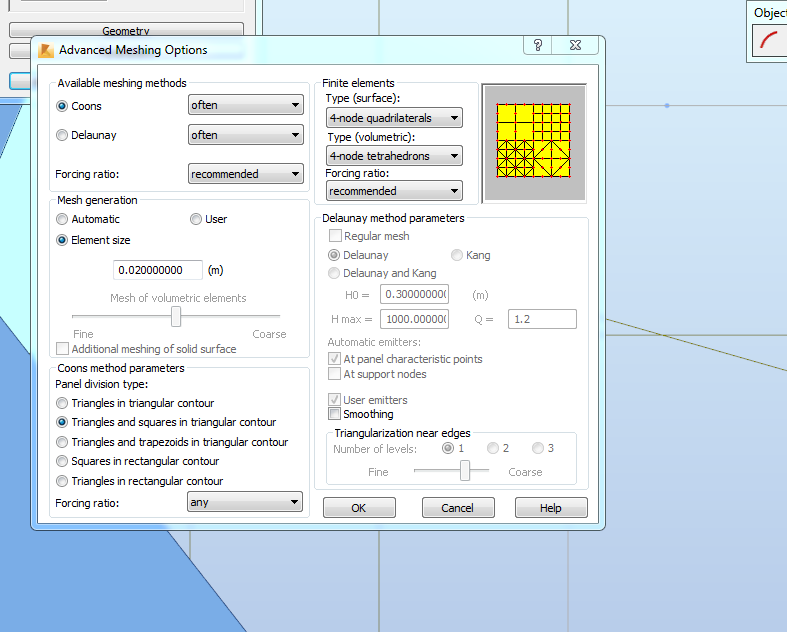Open Coons parameters forcing ratio dropdown
The height and width of the screenshot is (632, 787).
(x=245, y=502)
